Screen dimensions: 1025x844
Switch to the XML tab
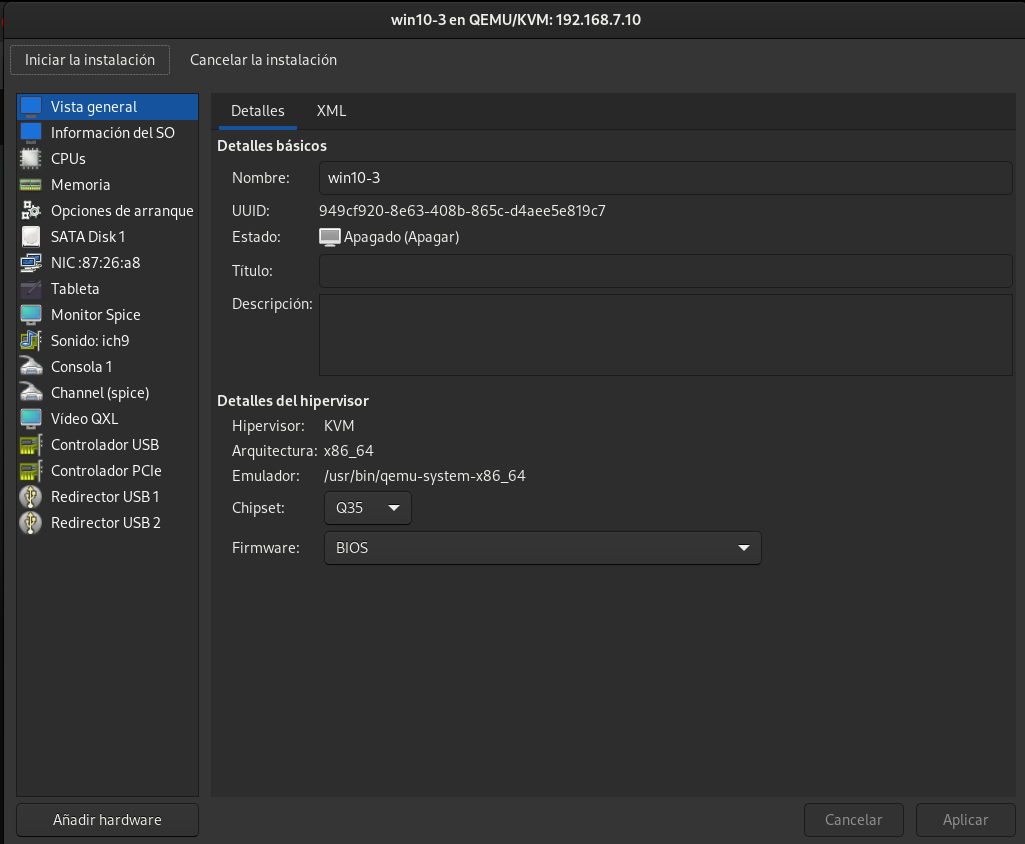click(331, 111)
